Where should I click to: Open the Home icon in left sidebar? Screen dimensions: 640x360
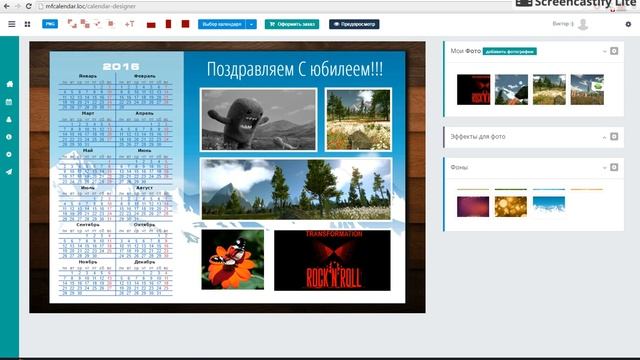tap(9, 84)
